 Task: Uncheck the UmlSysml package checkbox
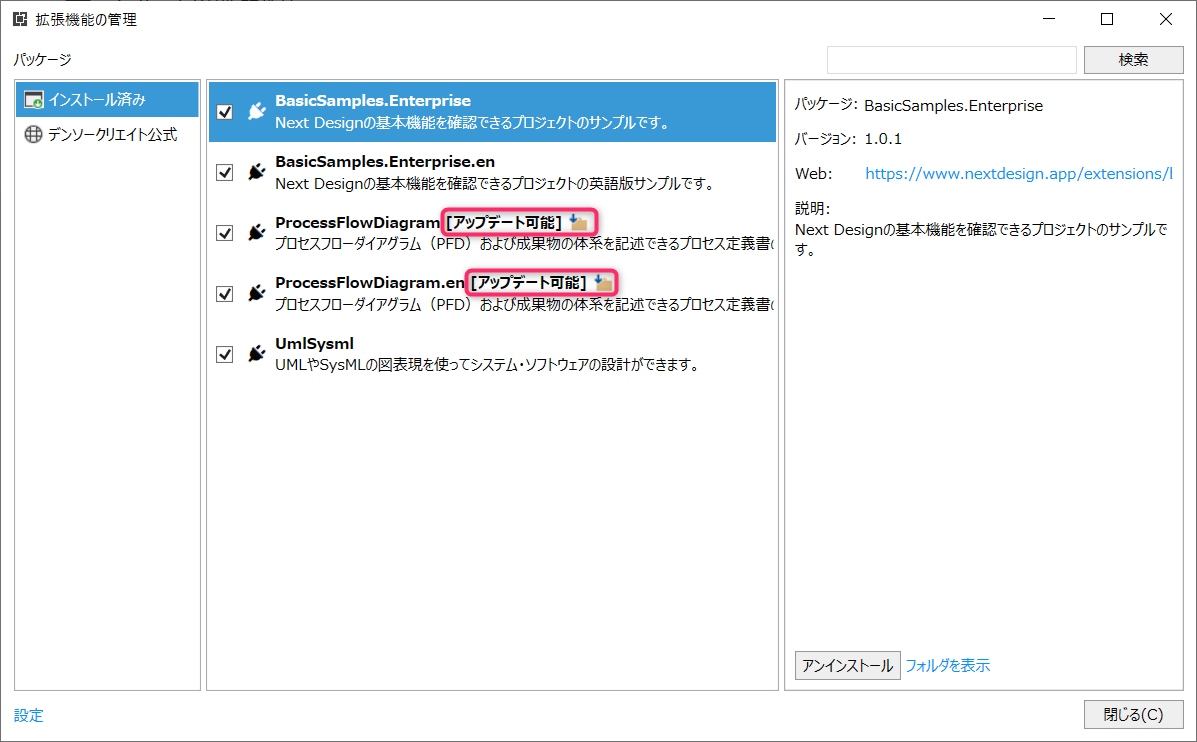224,353
